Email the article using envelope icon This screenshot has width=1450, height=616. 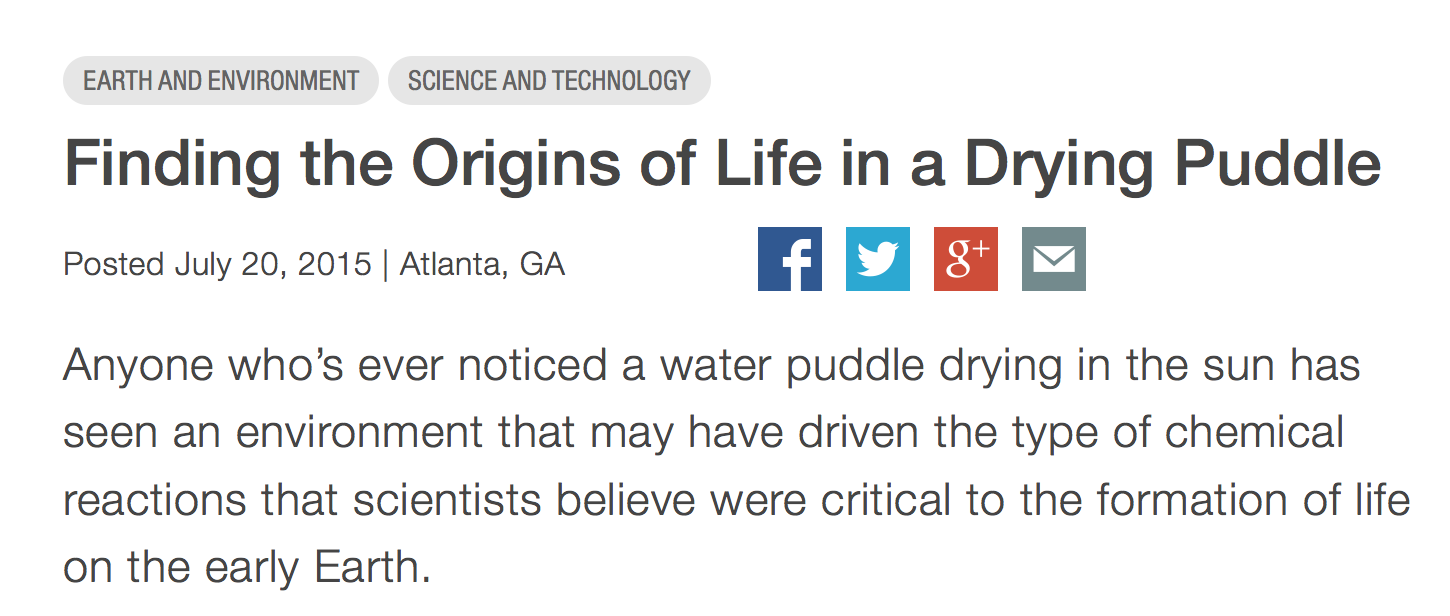click(x=1054, y=259)
